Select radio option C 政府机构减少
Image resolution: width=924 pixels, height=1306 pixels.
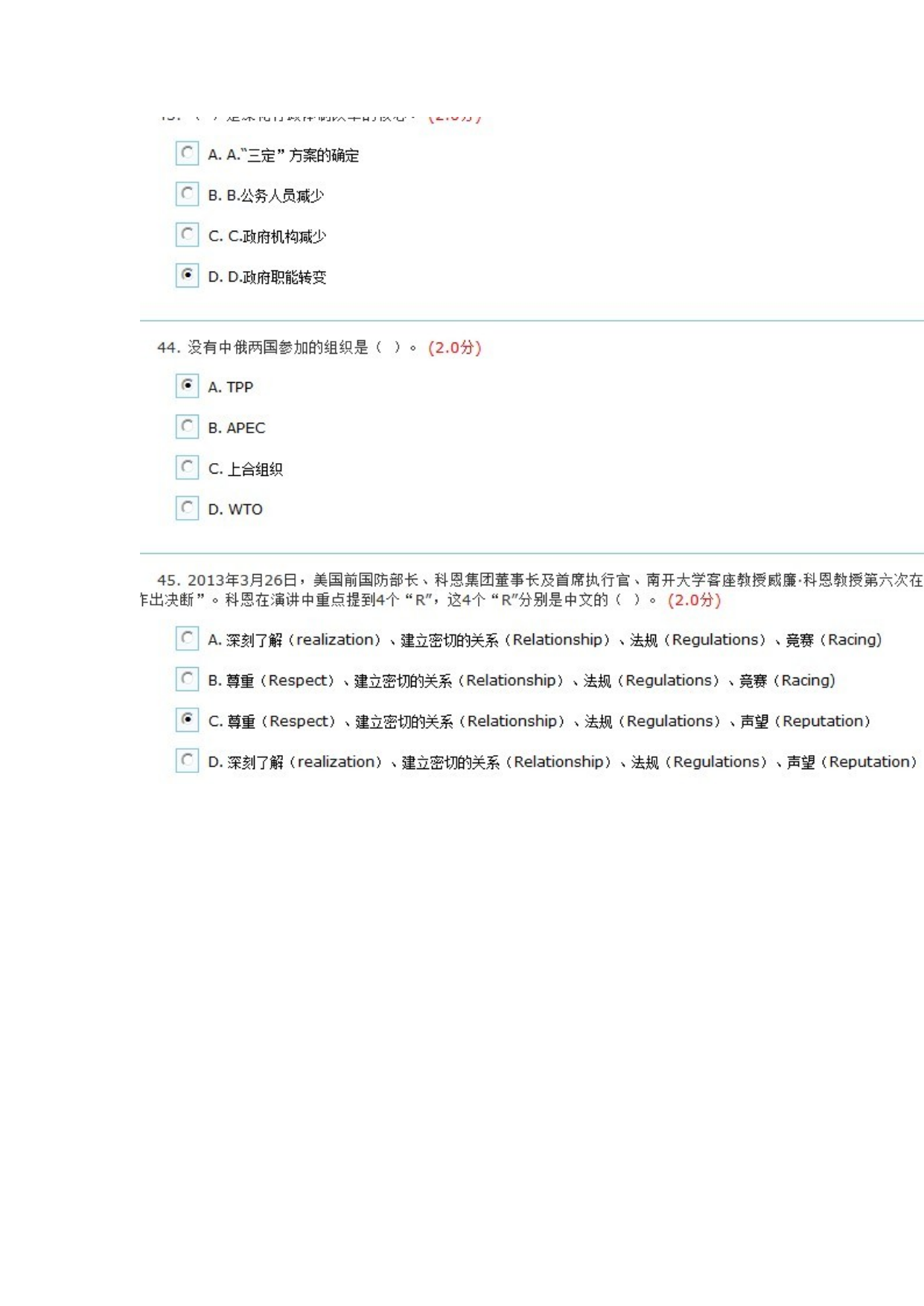(187, 235)
